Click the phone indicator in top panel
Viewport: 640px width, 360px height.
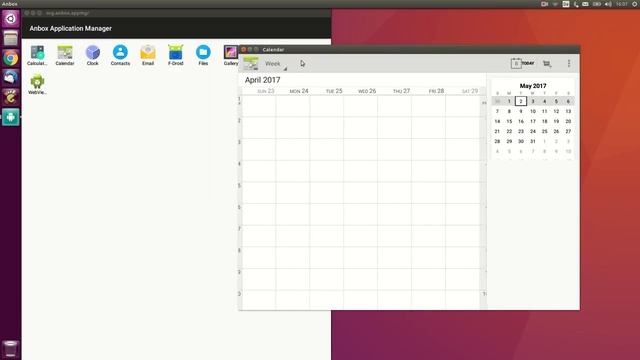point(576,4)
